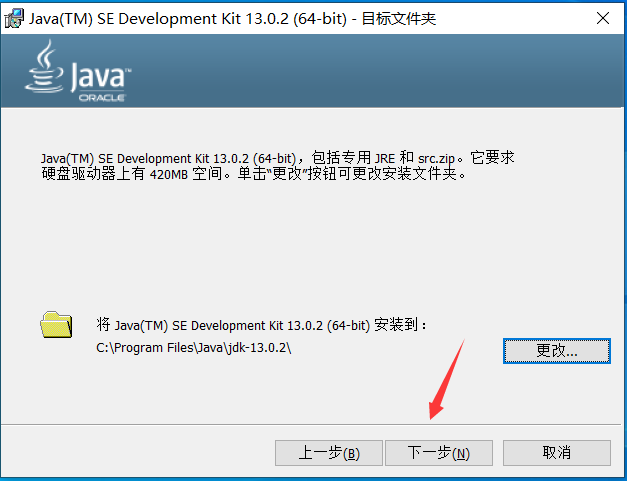Go back with 上一步(B)
This screenshot has width=627, height=481.
(x=329, y=453)
